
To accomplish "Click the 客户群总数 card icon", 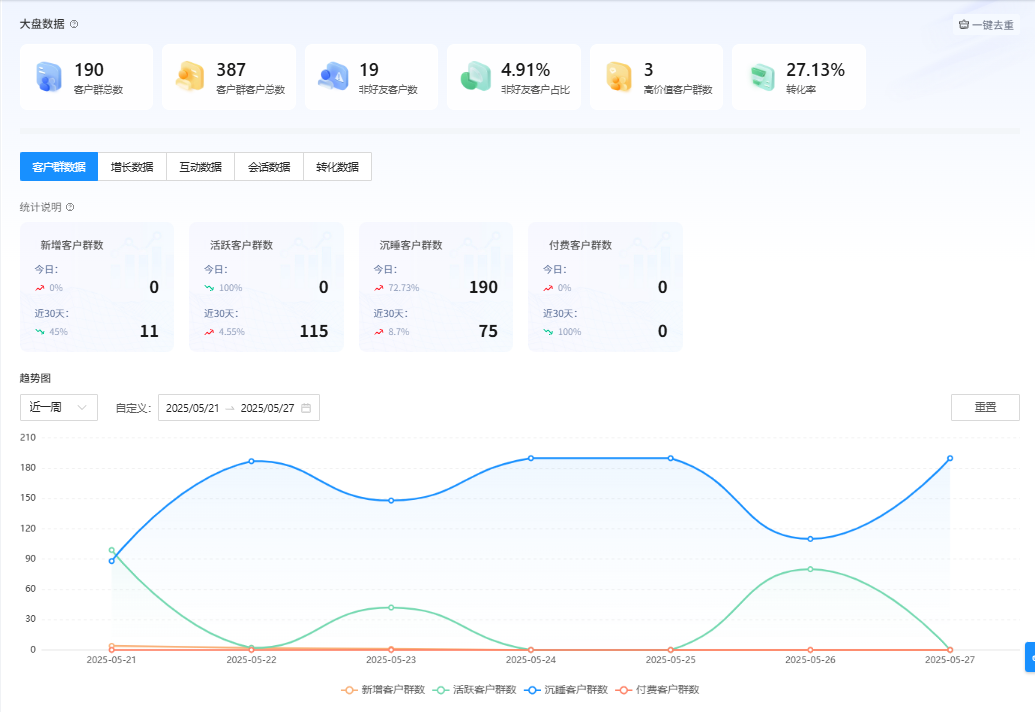I will (49, 77).
